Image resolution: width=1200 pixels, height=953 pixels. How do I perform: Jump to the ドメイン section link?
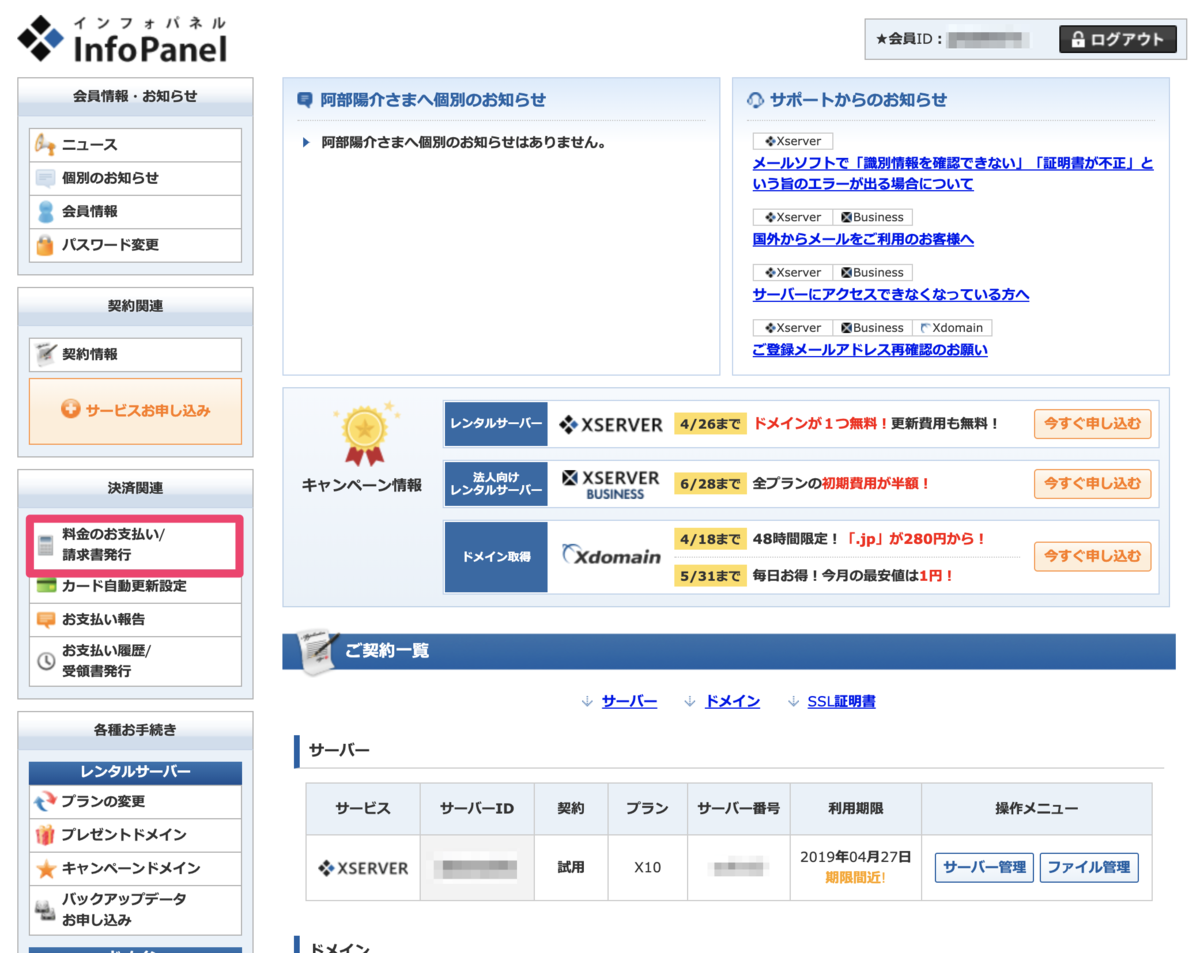click(732, 702)
